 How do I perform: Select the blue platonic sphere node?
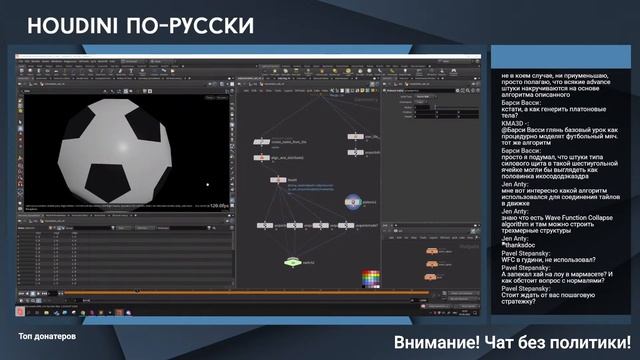(353, 202)
